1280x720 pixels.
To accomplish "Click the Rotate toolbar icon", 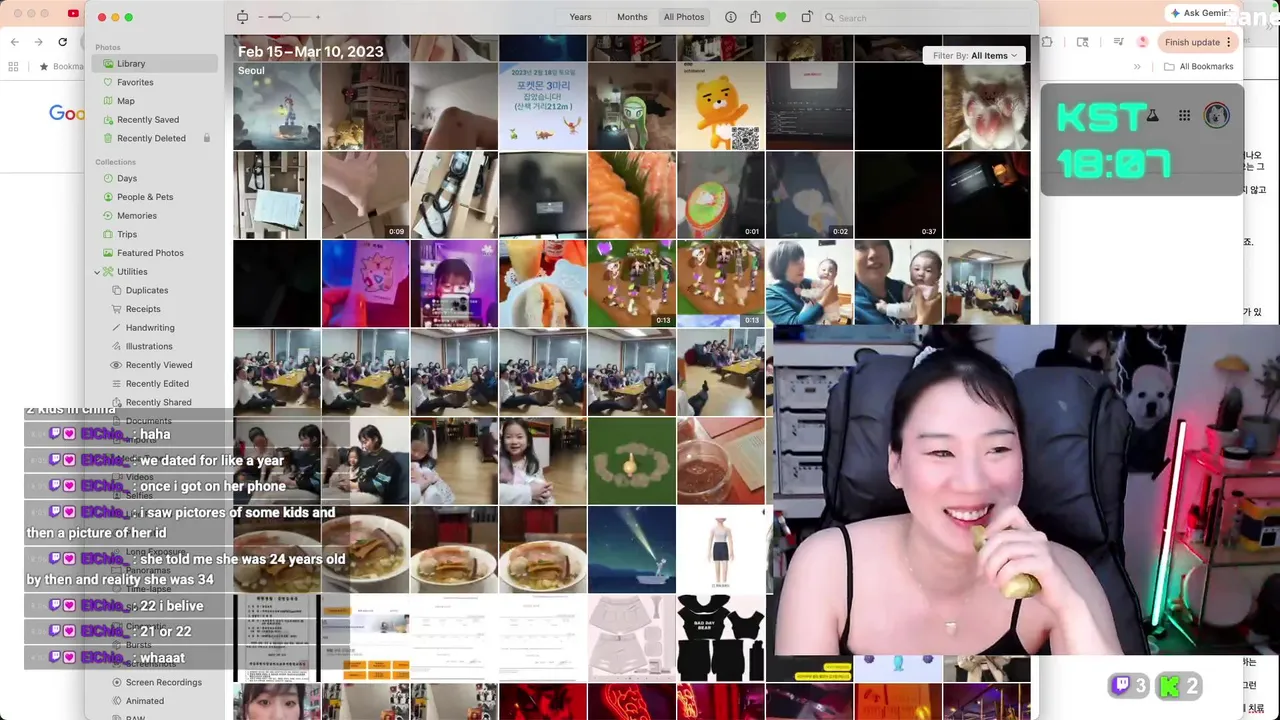I will pyautogui.click(x=806, y=17).
